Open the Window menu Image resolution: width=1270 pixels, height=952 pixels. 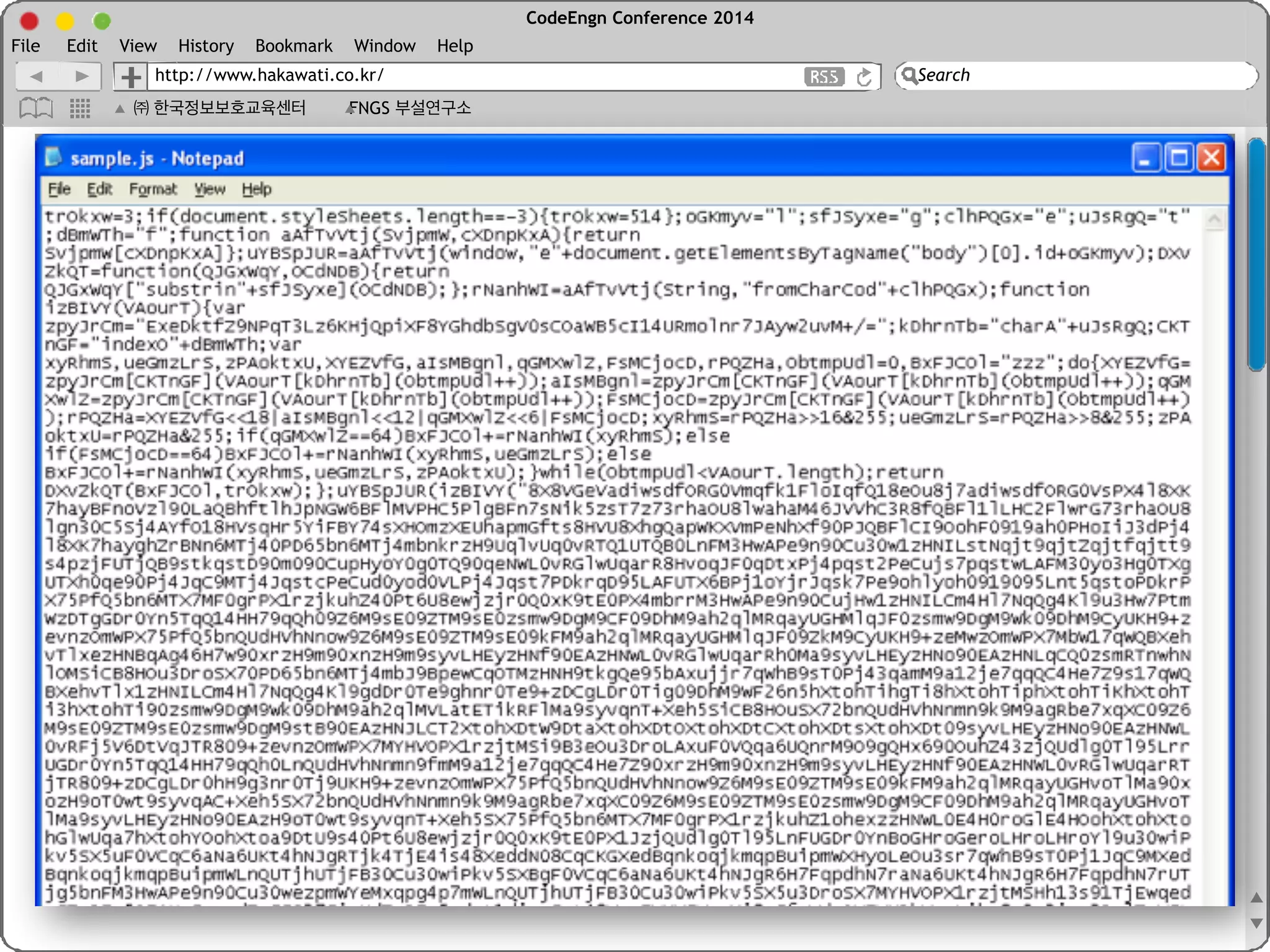click(384, 46)
